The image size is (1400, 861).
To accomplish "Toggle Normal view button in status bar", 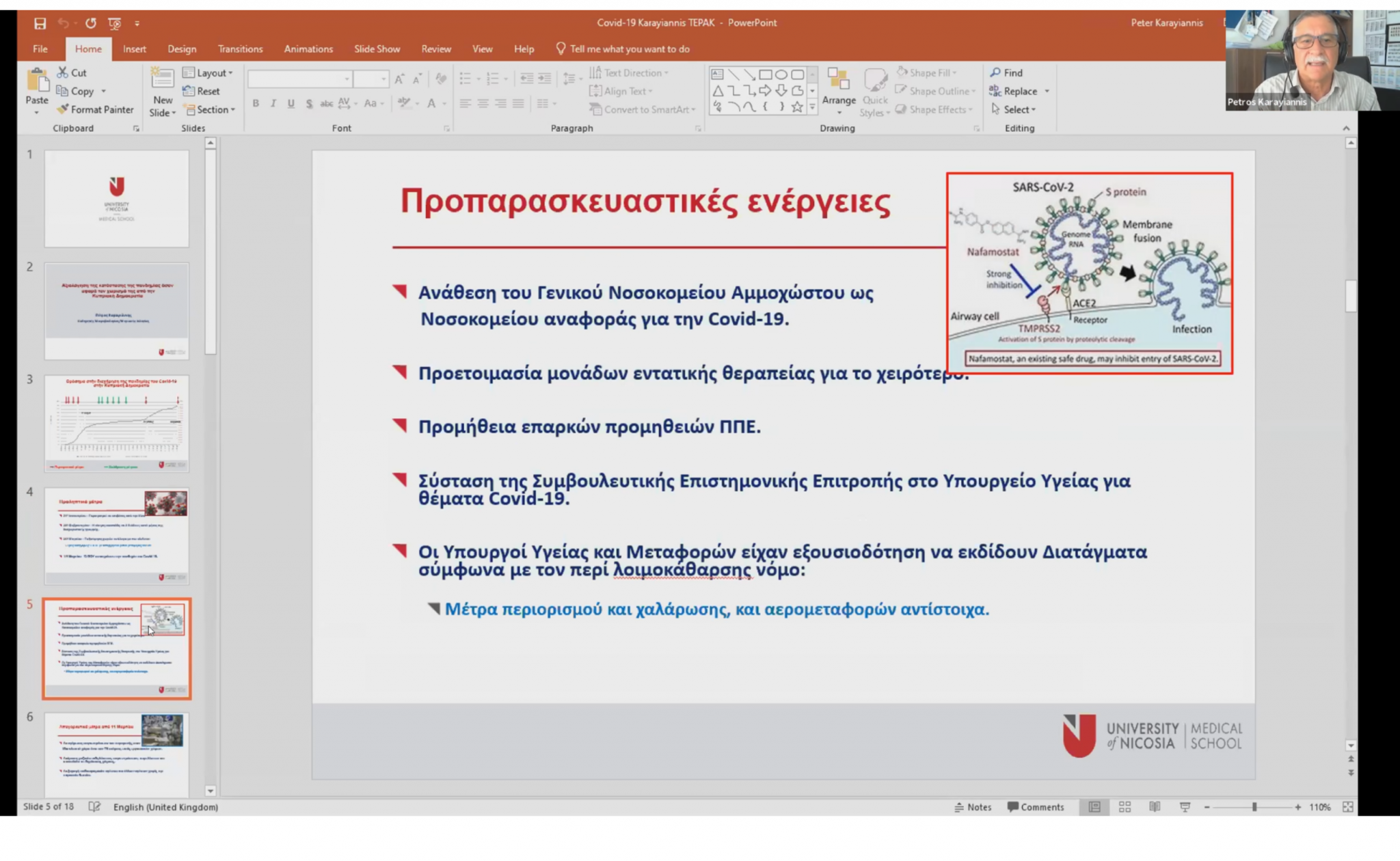I will (x=1094, y=807).
